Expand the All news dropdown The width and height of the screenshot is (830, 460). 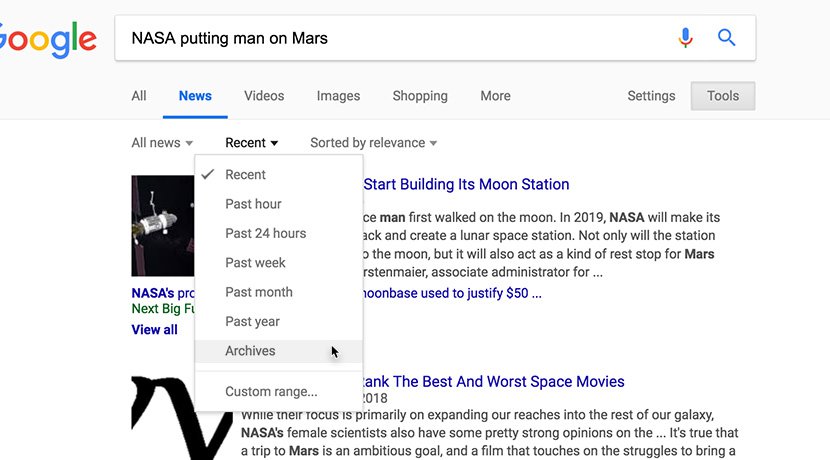click(x=162, y=143)
